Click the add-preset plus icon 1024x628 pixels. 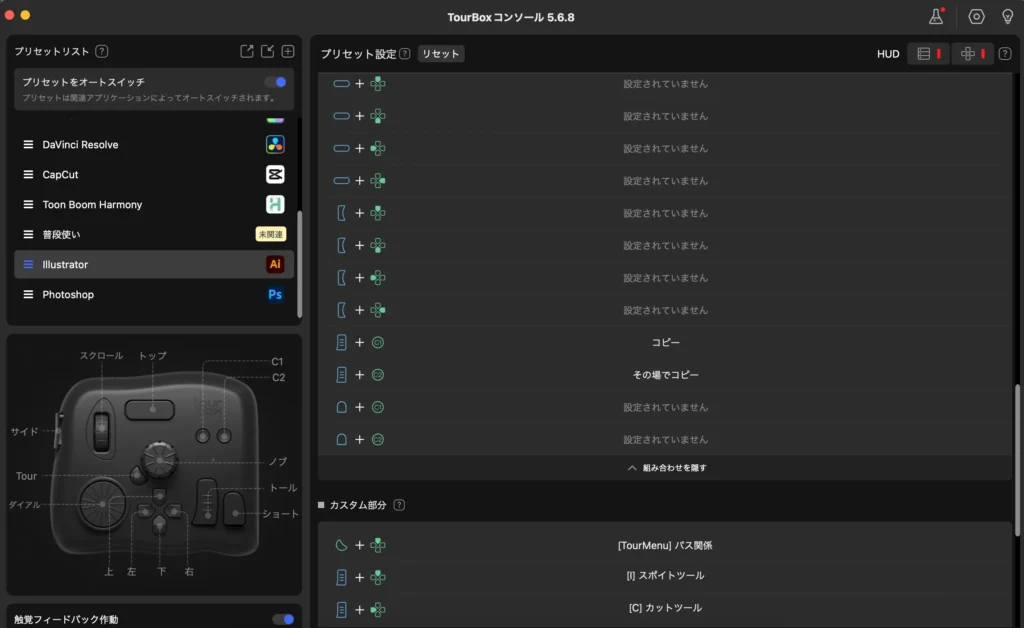[x=288, y=51]
